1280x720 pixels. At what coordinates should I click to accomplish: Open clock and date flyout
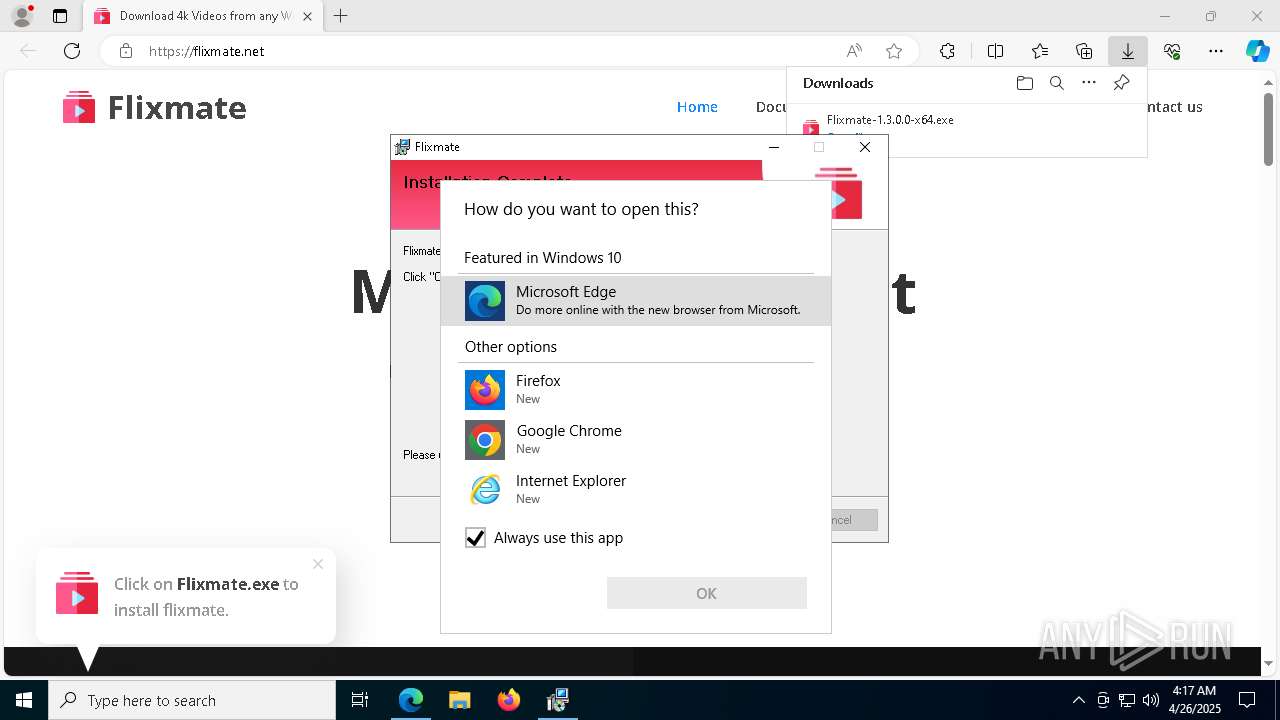click(1194, 700)
